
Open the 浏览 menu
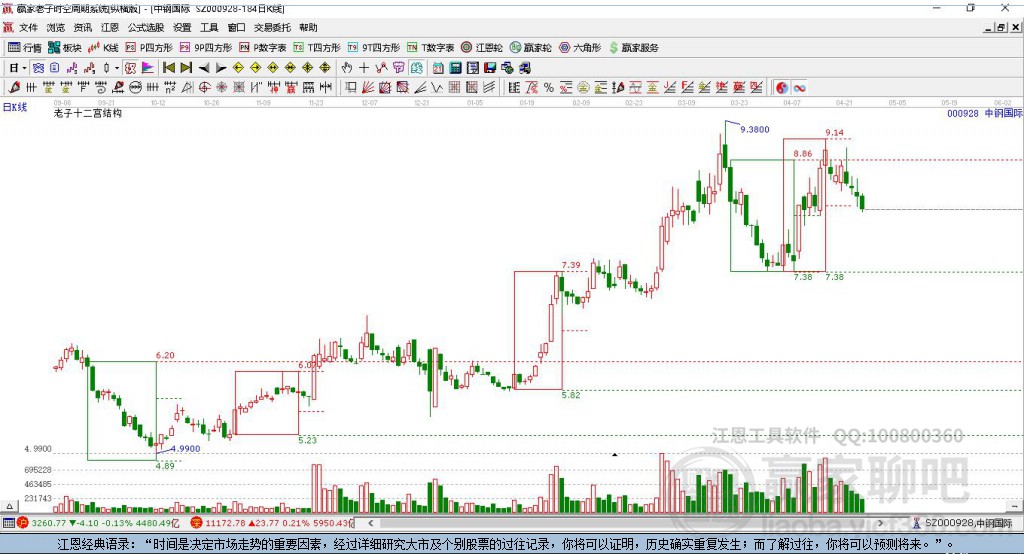(56, 27)
